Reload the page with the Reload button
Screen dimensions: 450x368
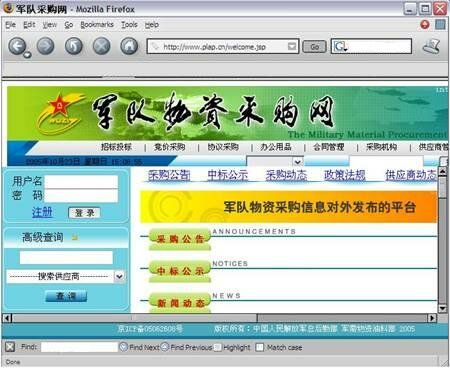point(74,46)
